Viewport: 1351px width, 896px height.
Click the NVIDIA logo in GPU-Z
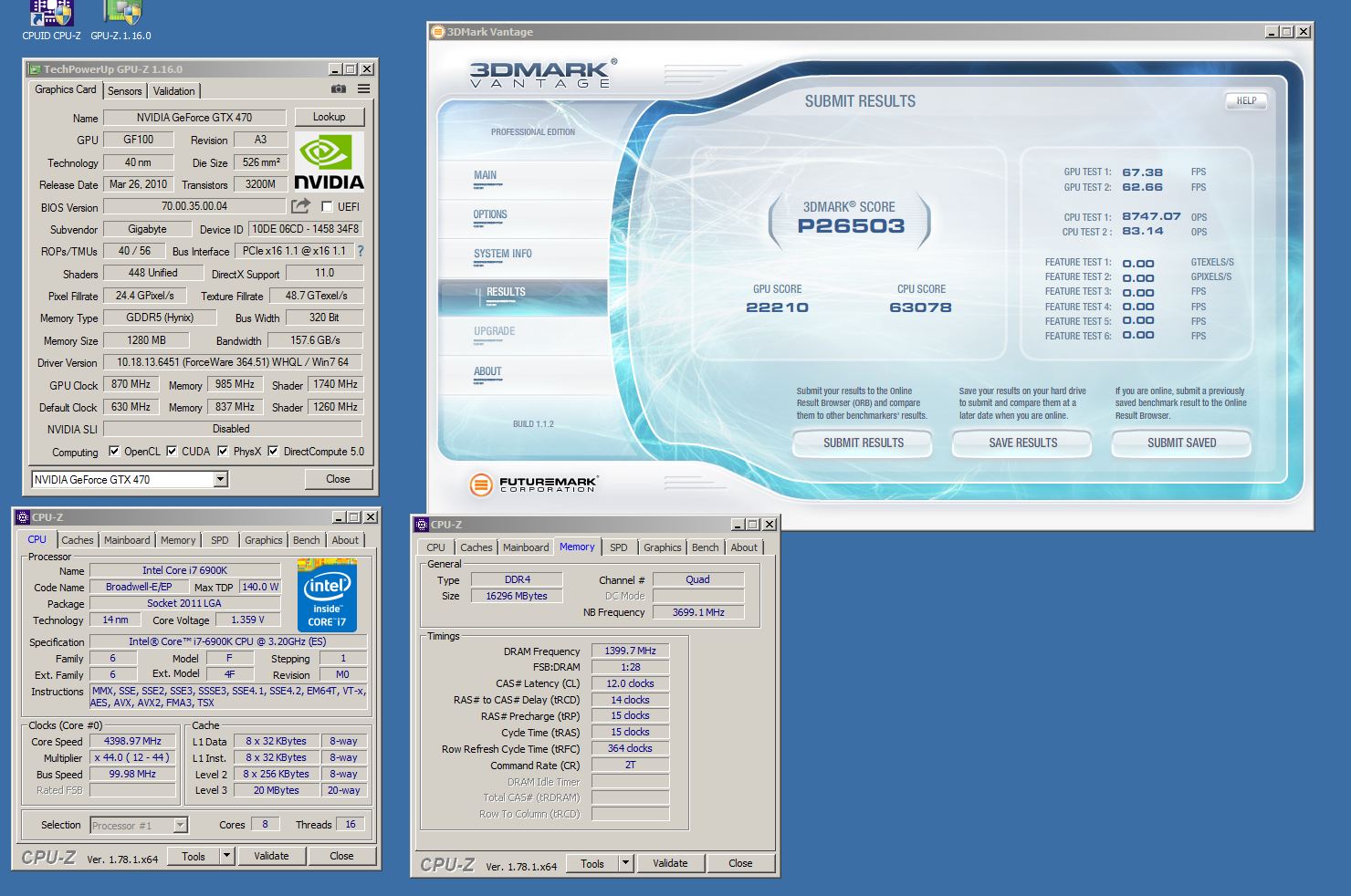tap(329, 161)
